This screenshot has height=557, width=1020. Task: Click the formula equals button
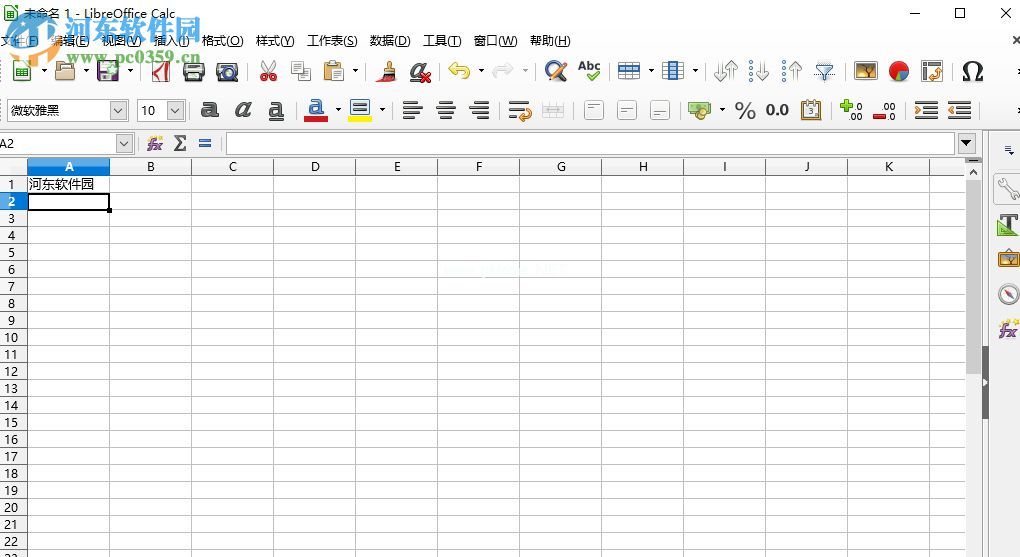[x=205, y=143]
